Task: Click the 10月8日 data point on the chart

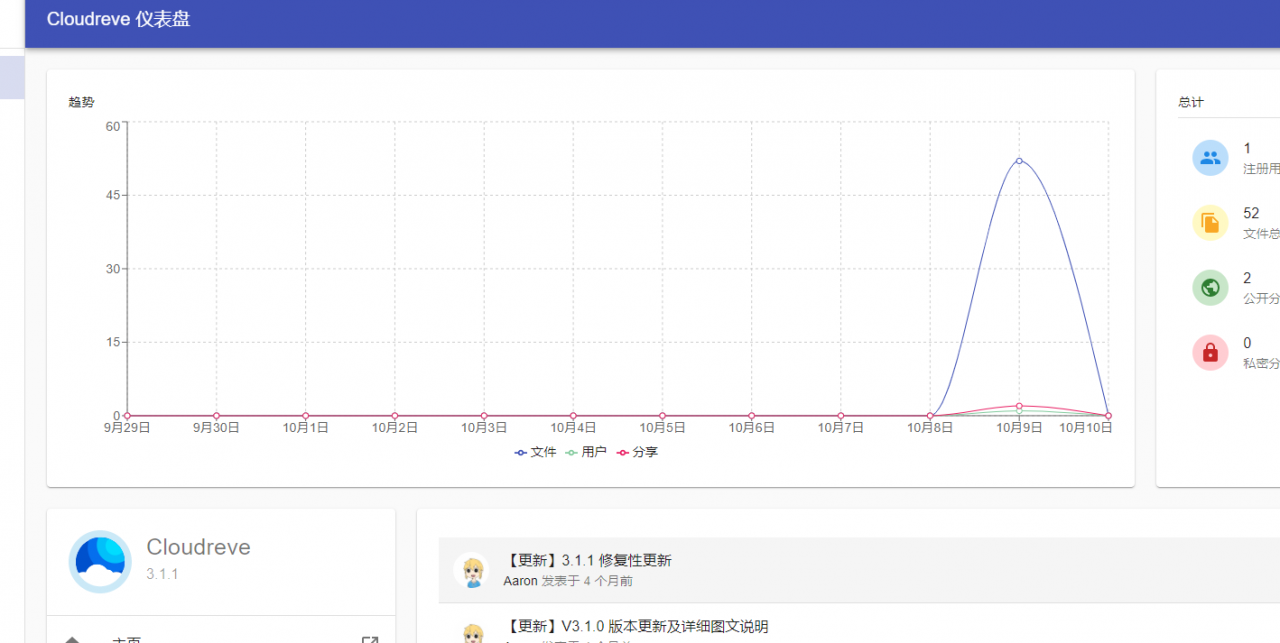Action: [930, 416]
